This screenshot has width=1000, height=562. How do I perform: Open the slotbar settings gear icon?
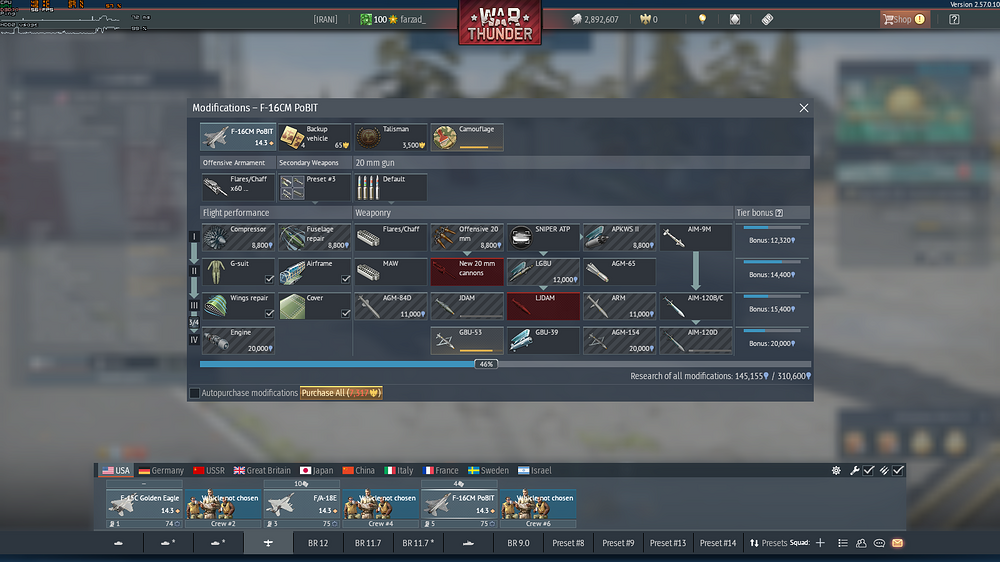[x=836, y=470]
